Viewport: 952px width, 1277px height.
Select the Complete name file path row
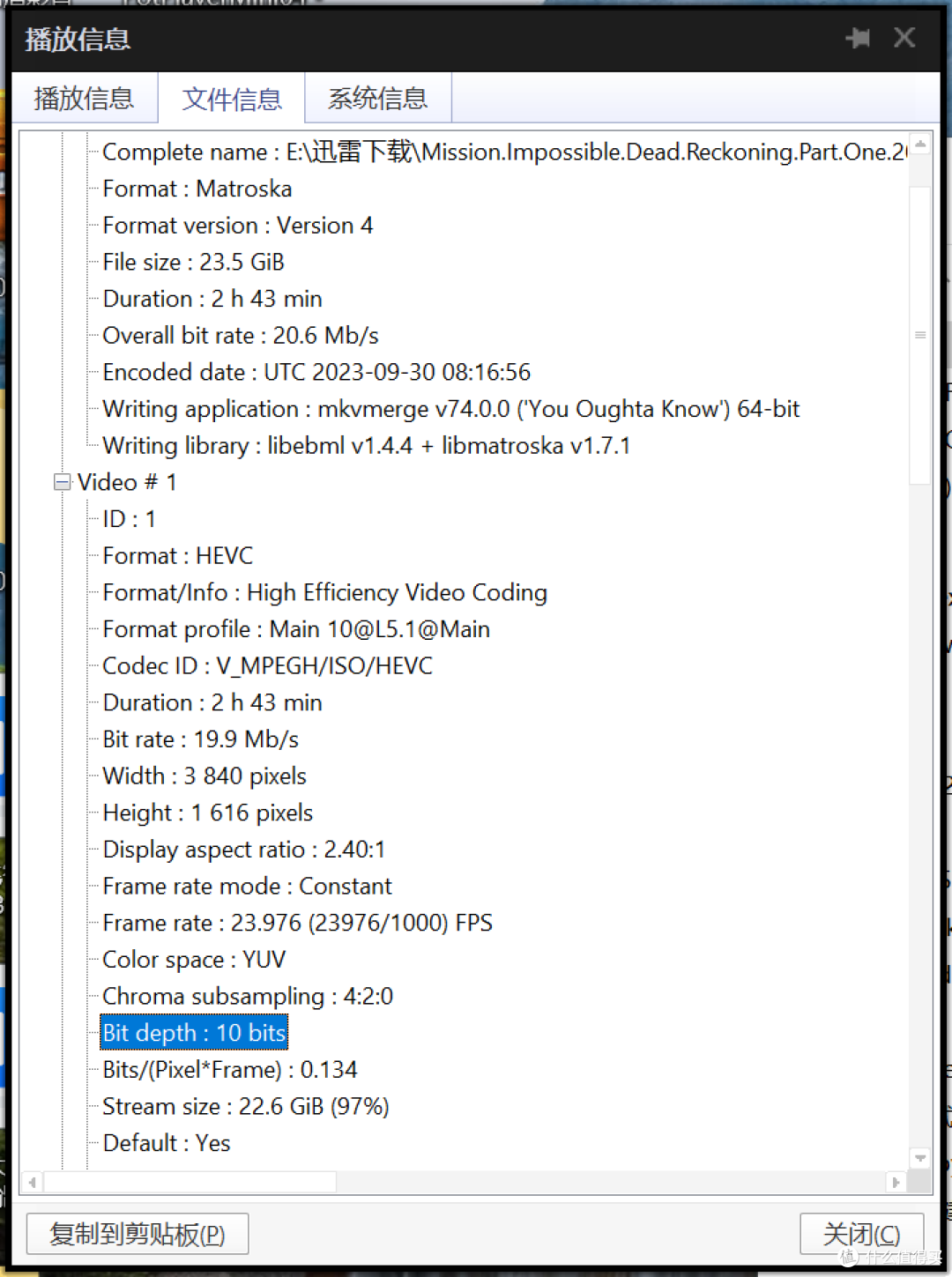click(504, 152)
